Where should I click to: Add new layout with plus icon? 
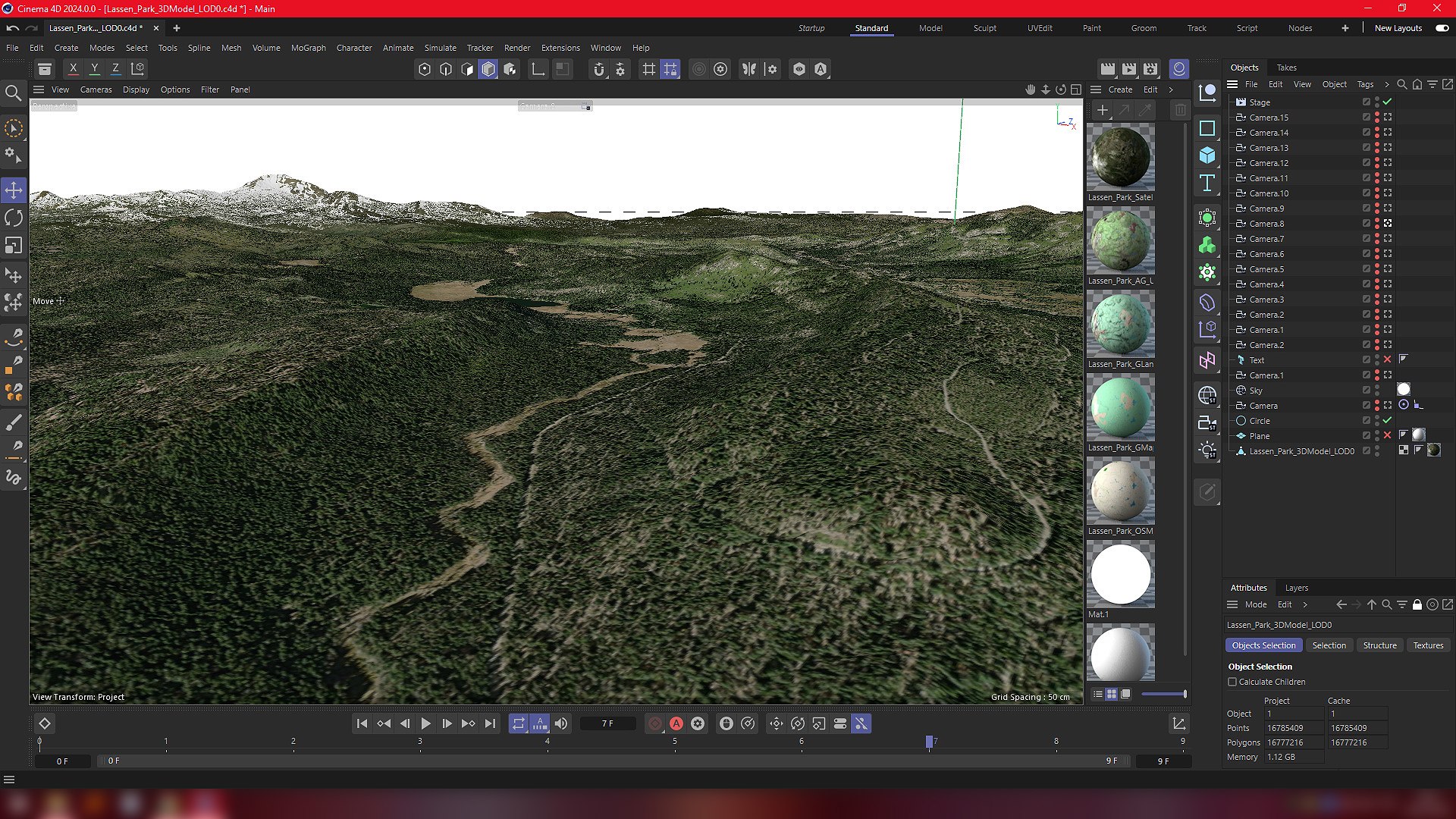[x=1345, y=28]
